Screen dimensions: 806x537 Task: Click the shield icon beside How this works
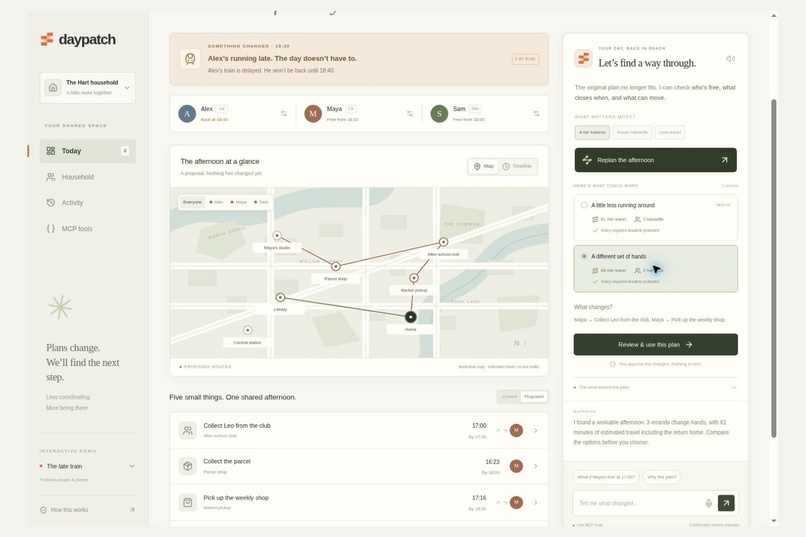coord(44,510)
